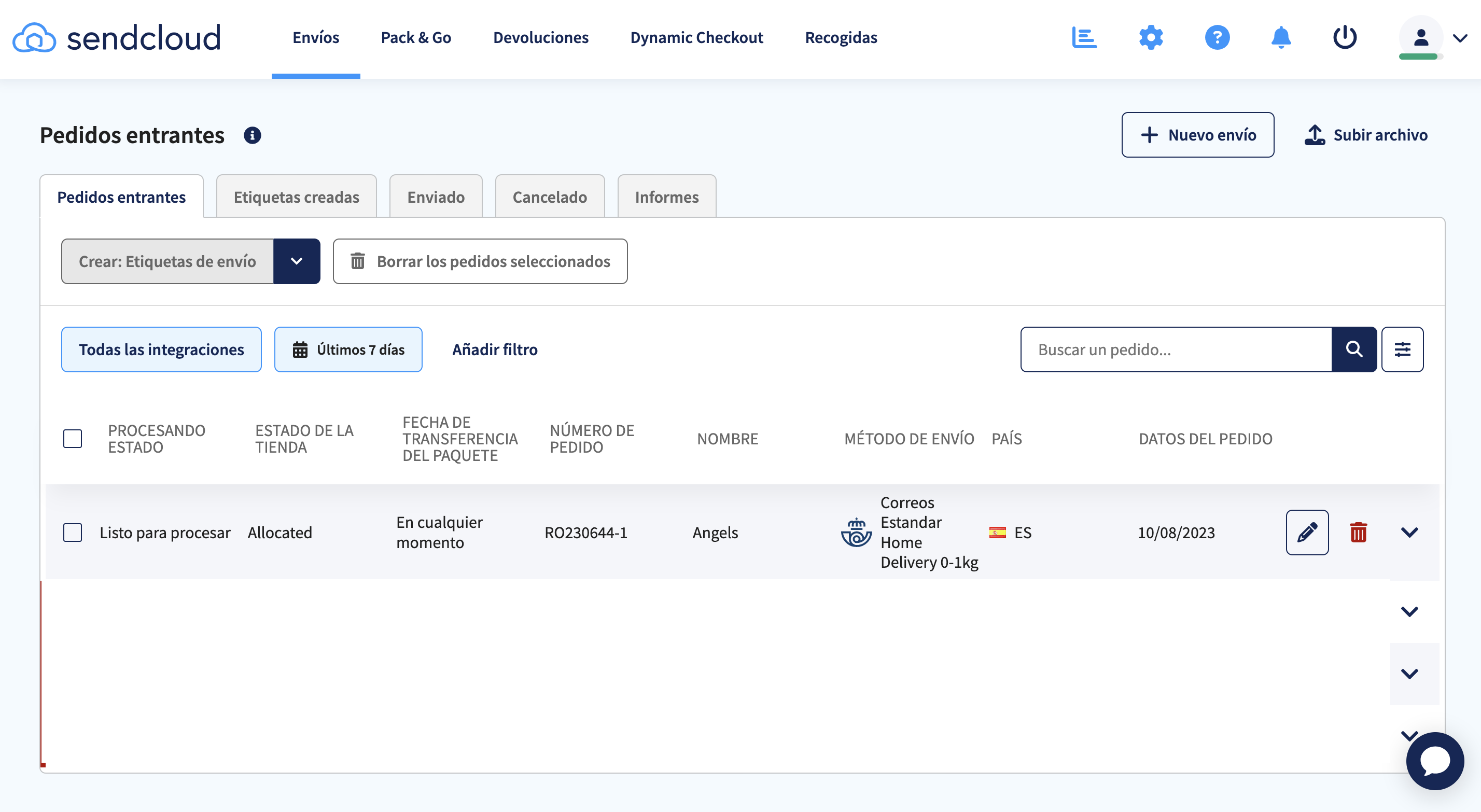Click the Allocated store status cell

pyautogui.click(x=280, y=533)
